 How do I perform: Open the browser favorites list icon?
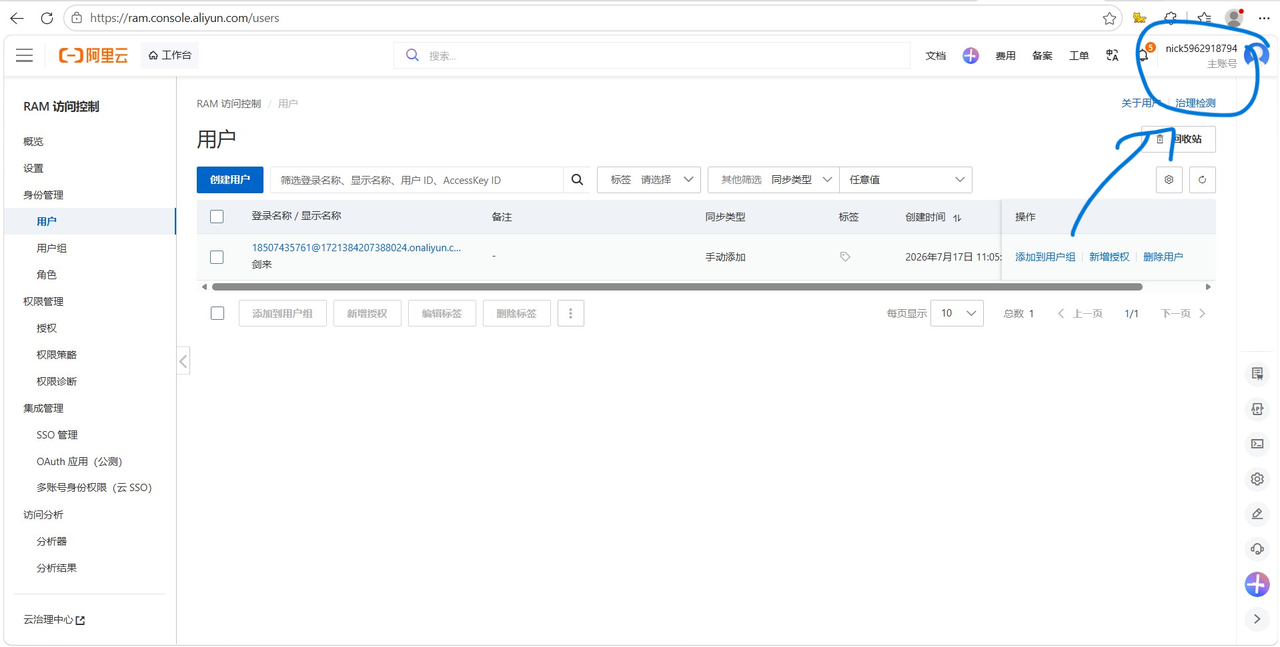1203,18
